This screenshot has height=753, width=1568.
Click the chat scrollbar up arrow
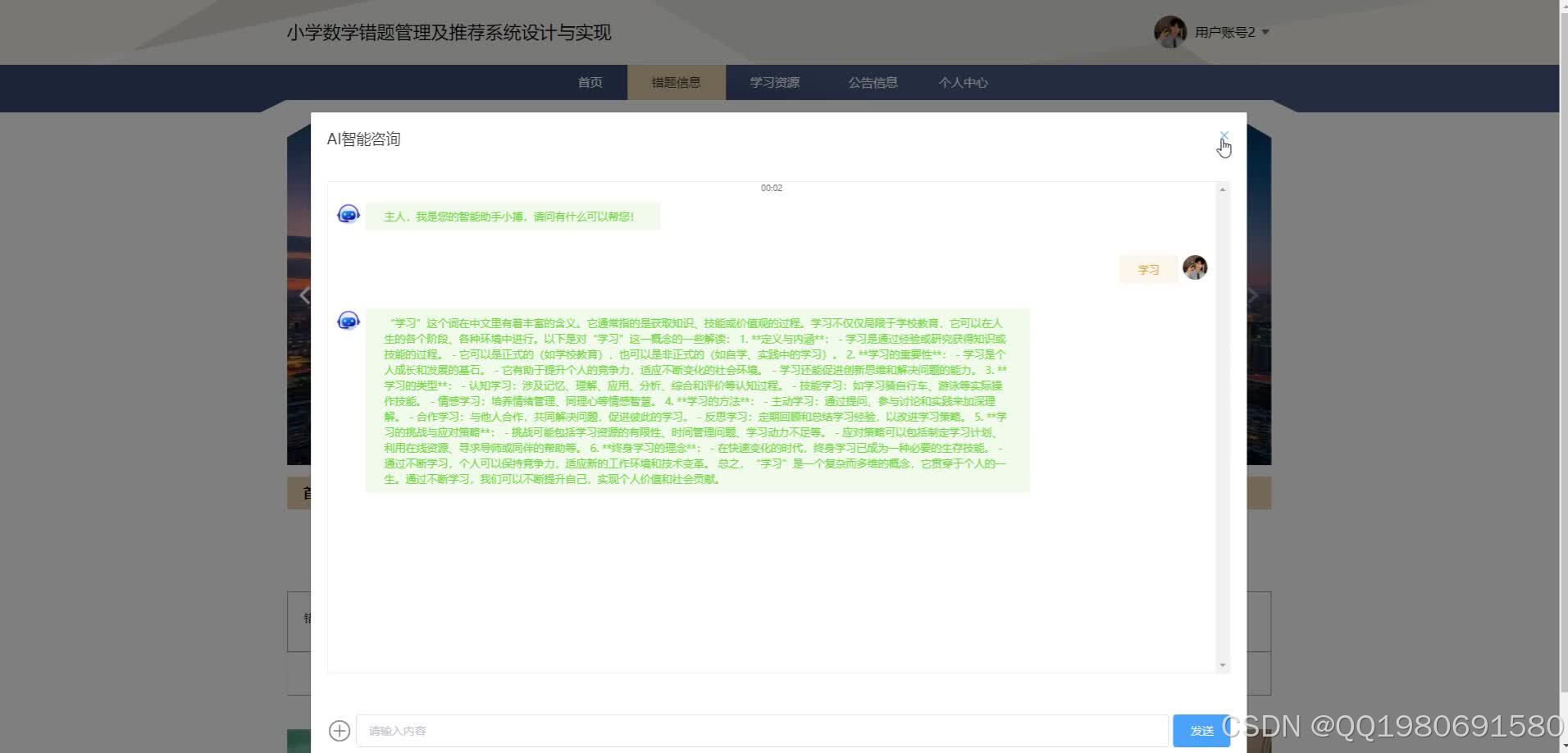1221,189
